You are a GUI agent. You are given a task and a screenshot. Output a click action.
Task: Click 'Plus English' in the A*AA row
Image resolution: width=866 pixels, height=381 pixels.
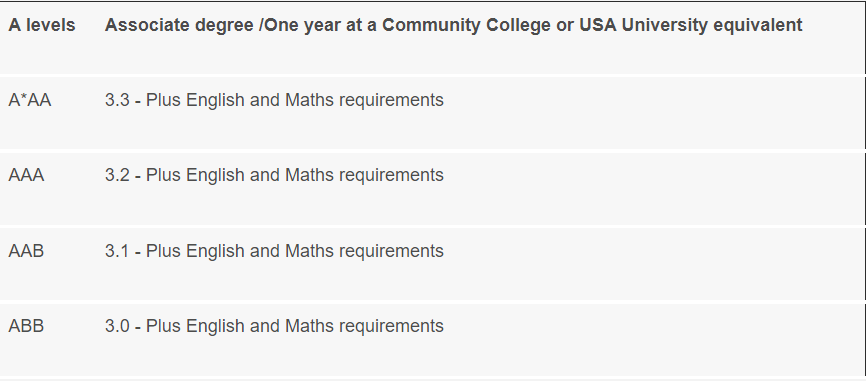point(196,100)
